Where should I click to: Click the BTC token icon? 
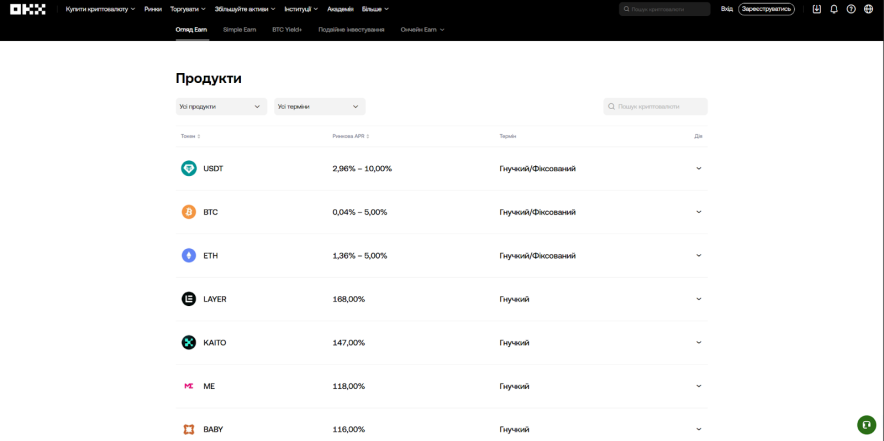coord(189,212)
